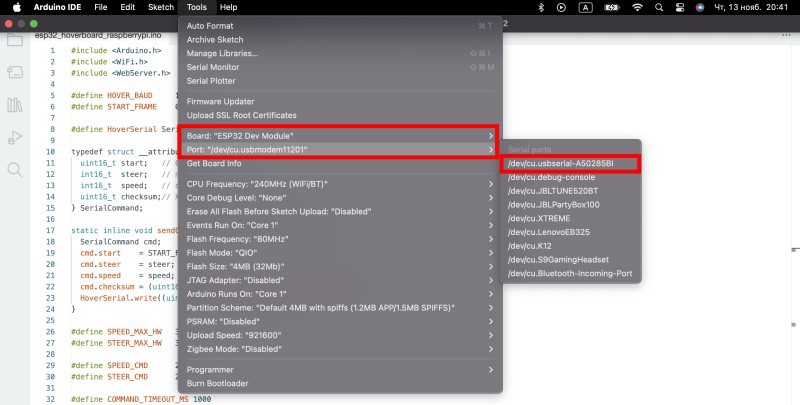Open Spotlight search in menu bar

point(659,7)
